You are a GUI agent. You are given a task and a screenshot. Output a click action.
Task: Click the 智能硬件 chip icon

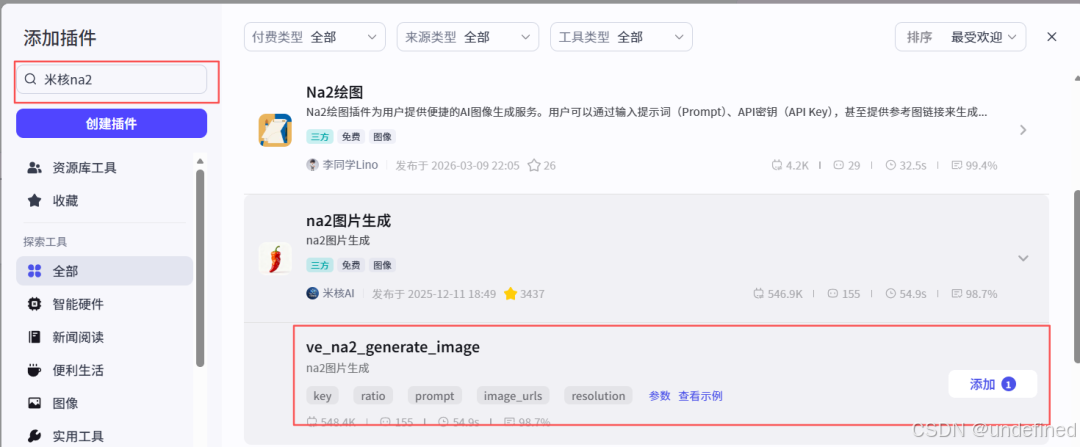(34, 304)
